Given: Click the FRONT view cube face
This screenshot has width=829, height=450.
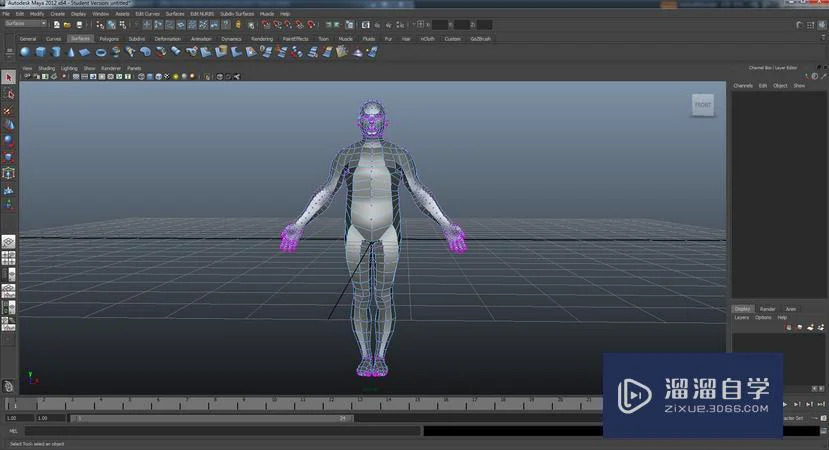Looking at the screenshot, I should coord(703,105).
